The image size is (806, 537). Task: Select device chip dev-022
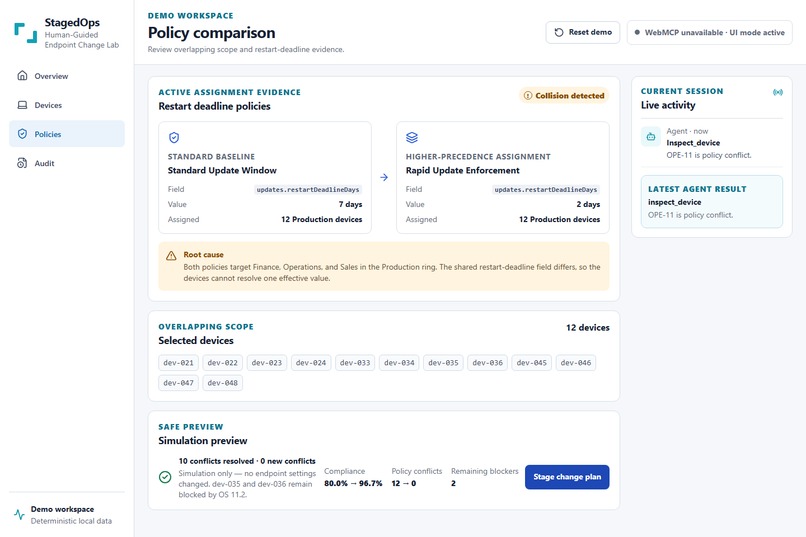(223, 363)
